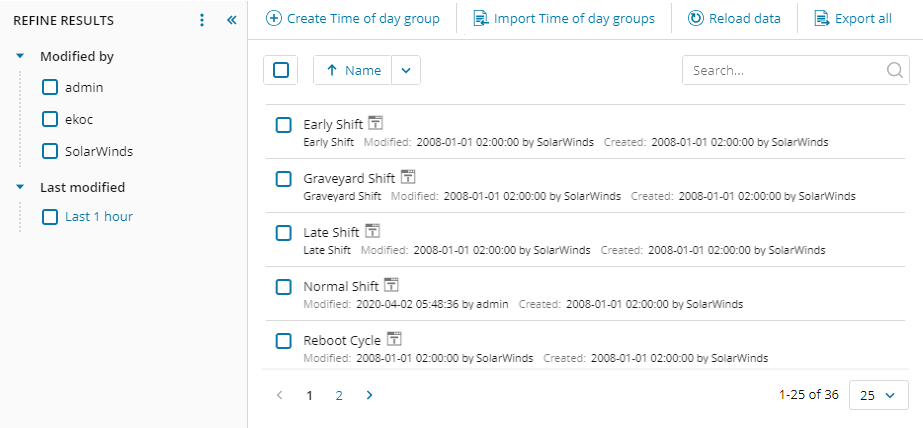923x428 pixels.
Task: Click the schedule icon next to Early Shift
Action: pos(376,123)
